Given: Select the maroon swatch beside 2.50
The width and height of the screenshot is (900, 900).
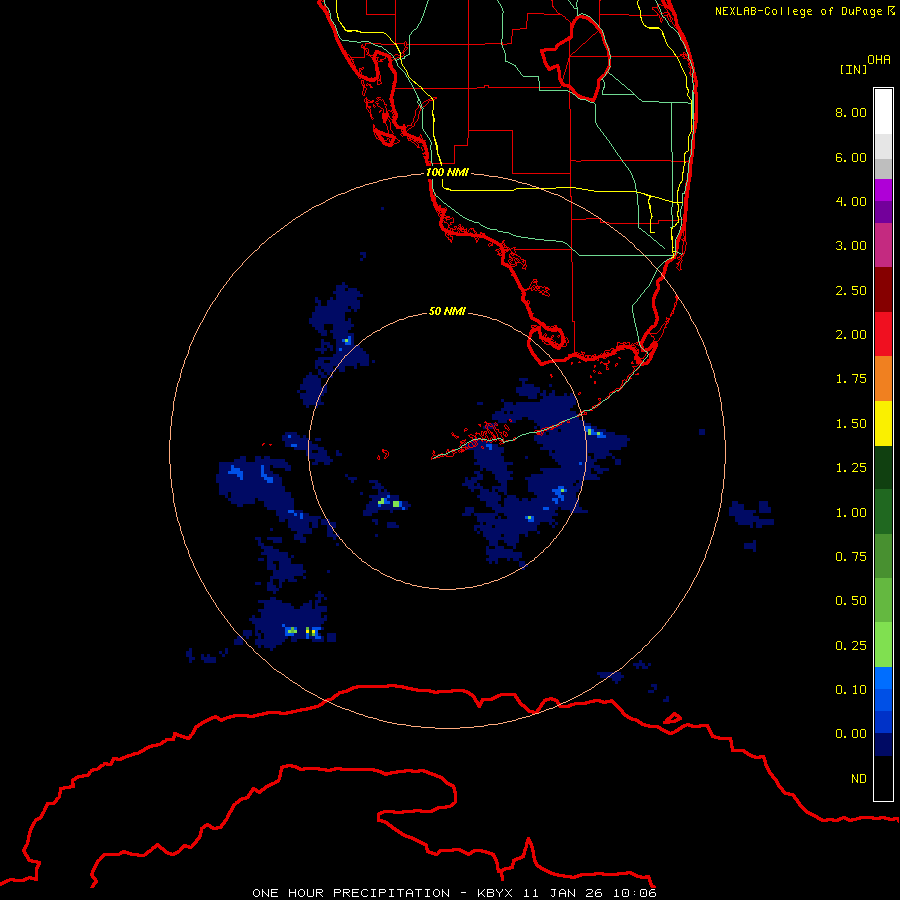Looking at the screenshot, I should point(883,290).
